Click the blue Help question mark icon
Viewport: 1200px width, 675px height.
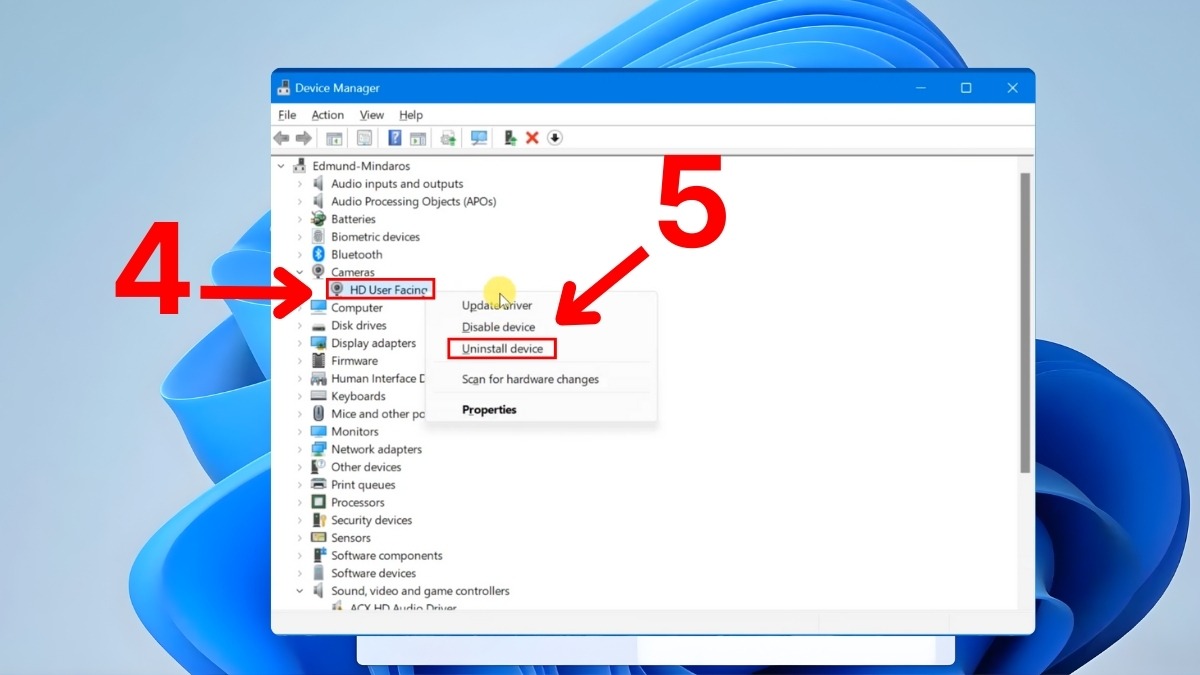(395, 138)
